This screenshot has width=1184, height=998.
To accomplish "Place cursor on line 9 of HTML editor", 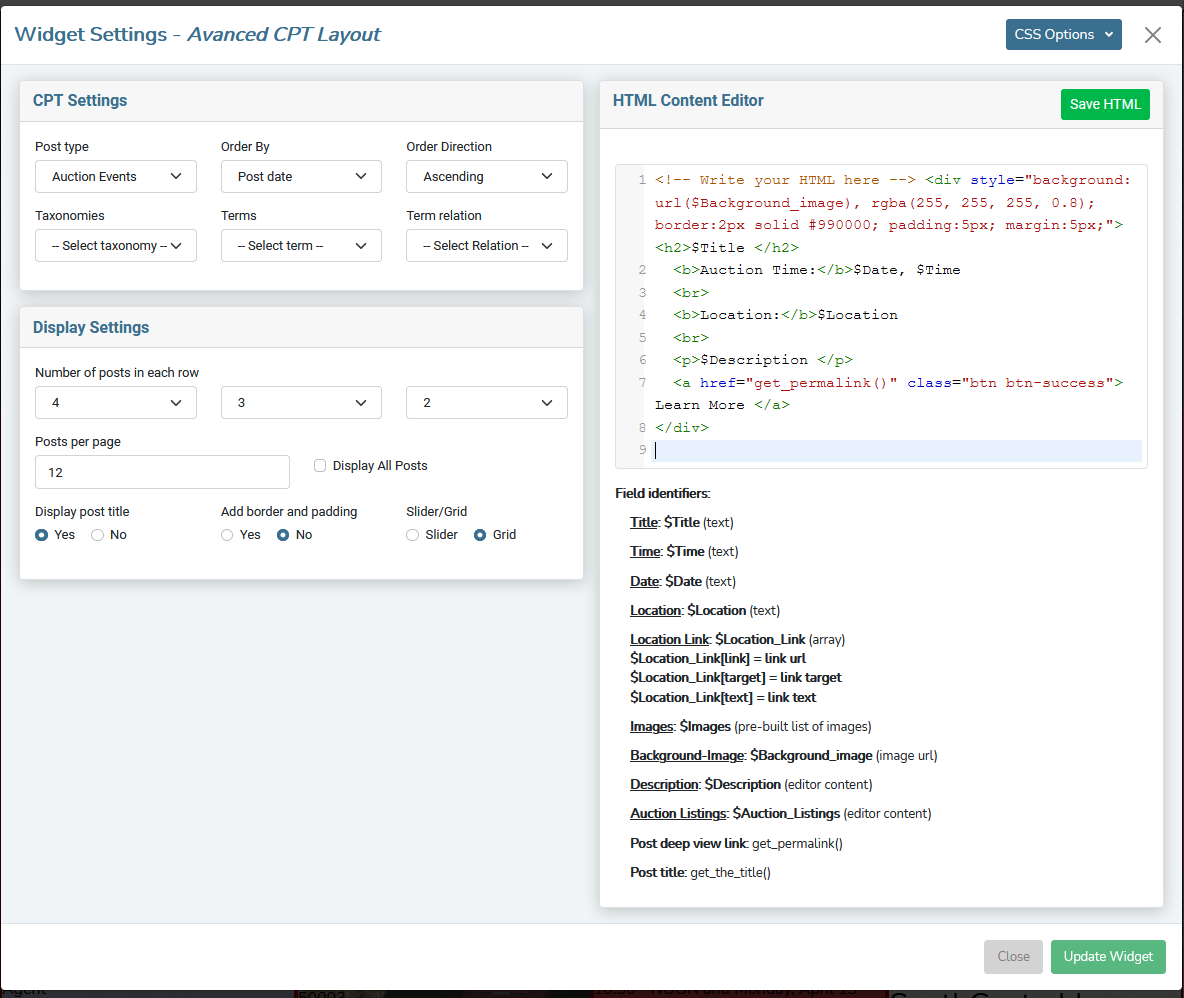I will pos(897,450).
